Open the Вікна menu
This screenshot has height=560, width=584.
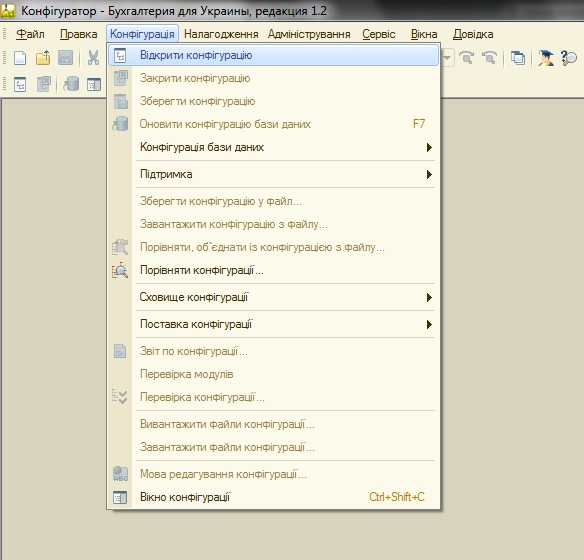tap(424, 34)
